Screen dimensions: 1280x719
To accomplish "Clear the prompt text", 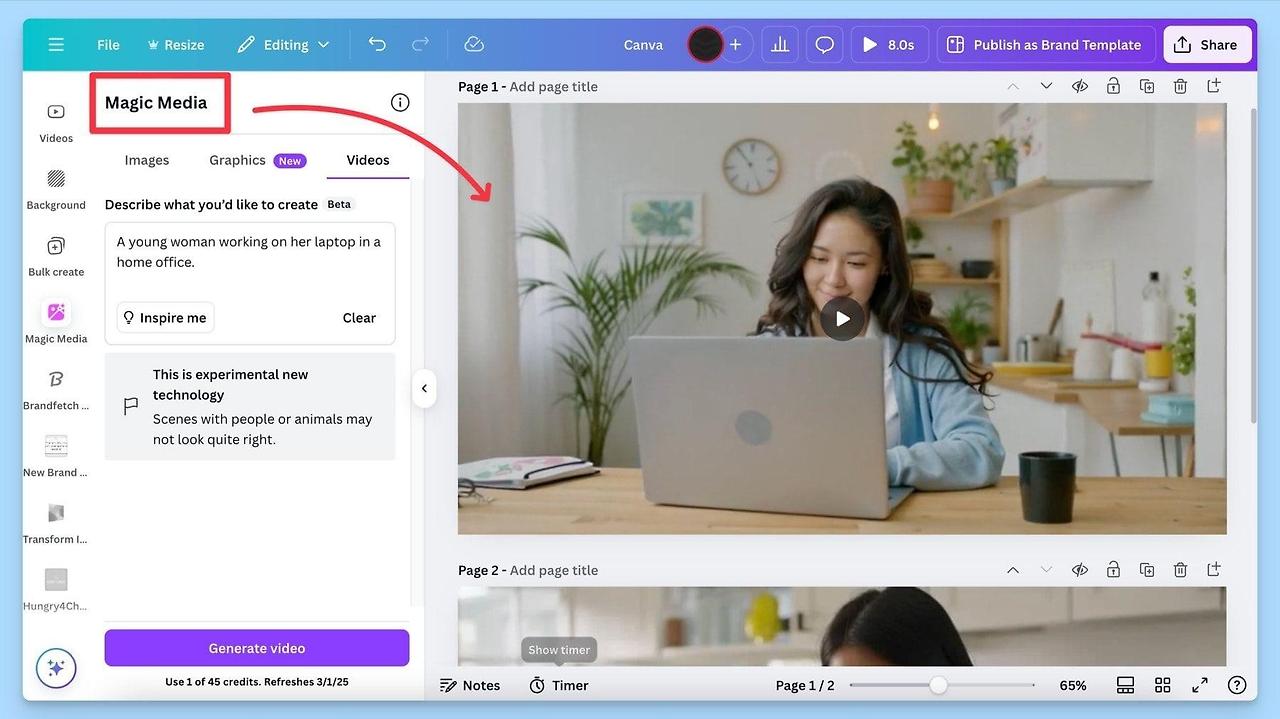I will [359, 318].
